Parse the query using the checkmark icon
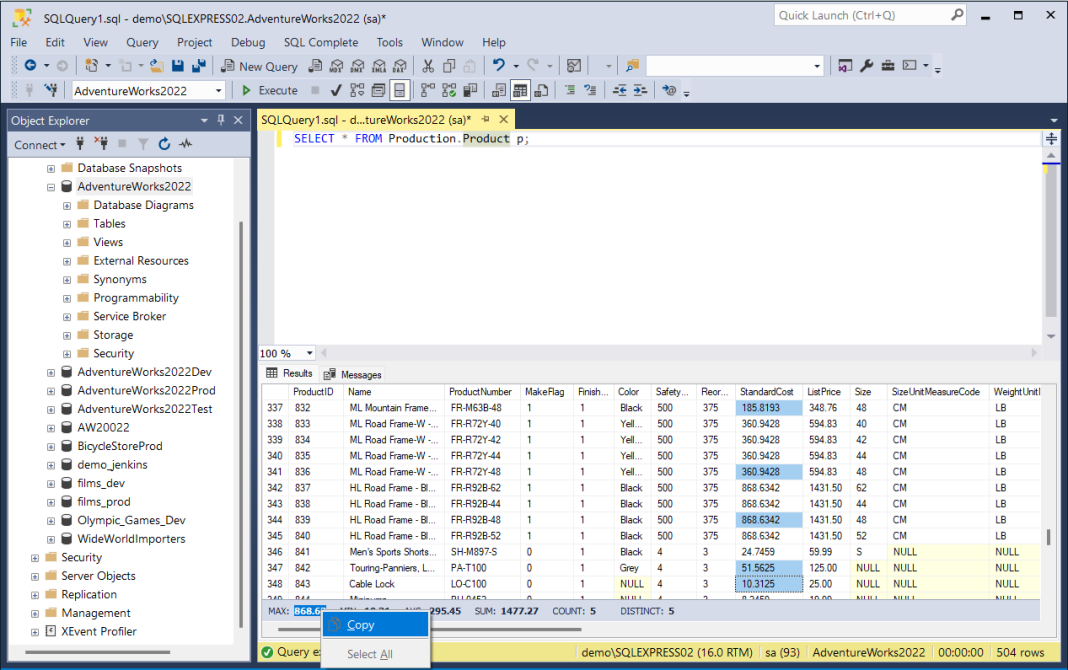Screen dimensions: 1068x670 pos(335,90)
